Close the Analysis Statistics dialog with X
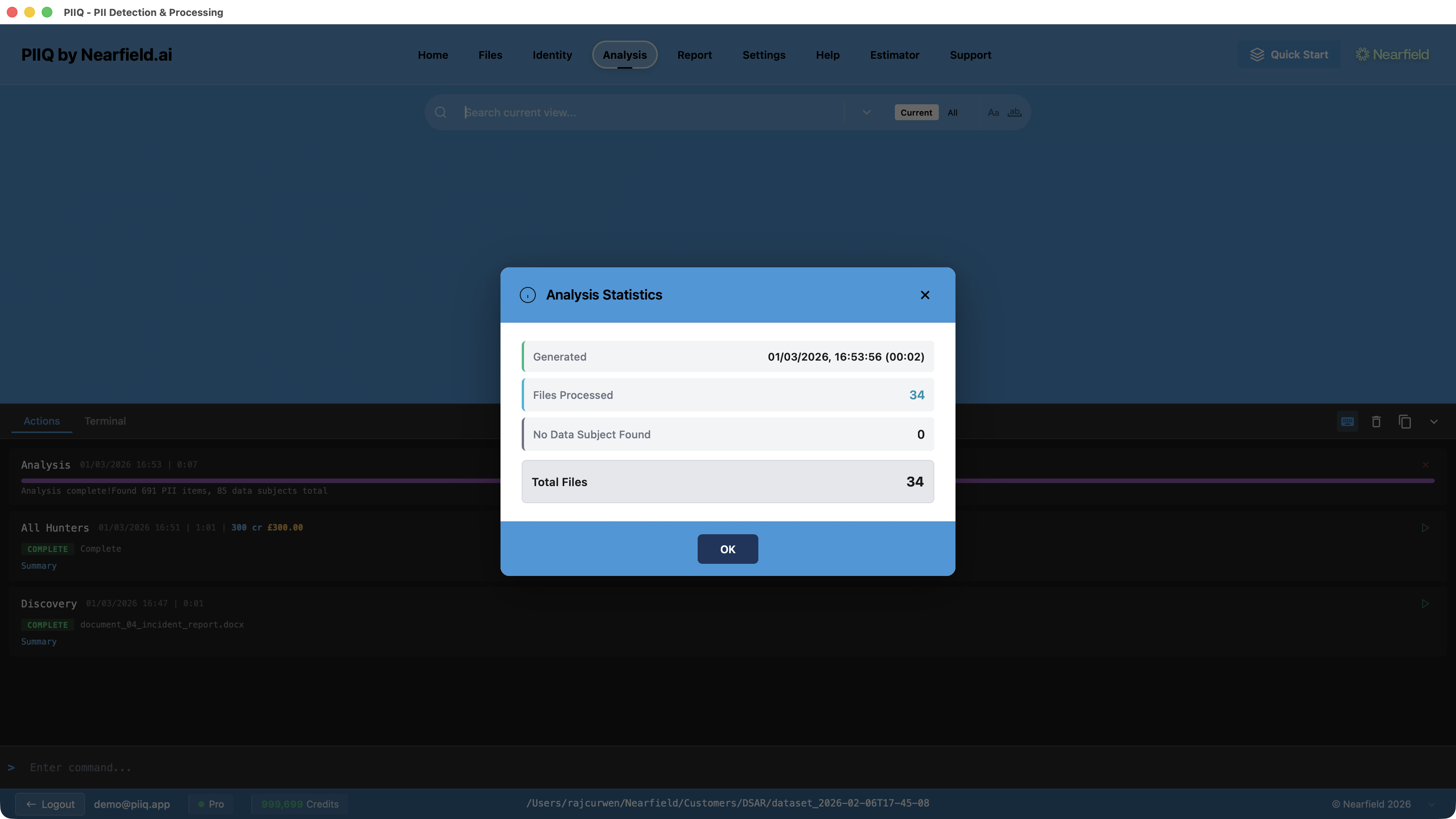The width and height of the screenshot is (1456, 819). pos(925,295)
